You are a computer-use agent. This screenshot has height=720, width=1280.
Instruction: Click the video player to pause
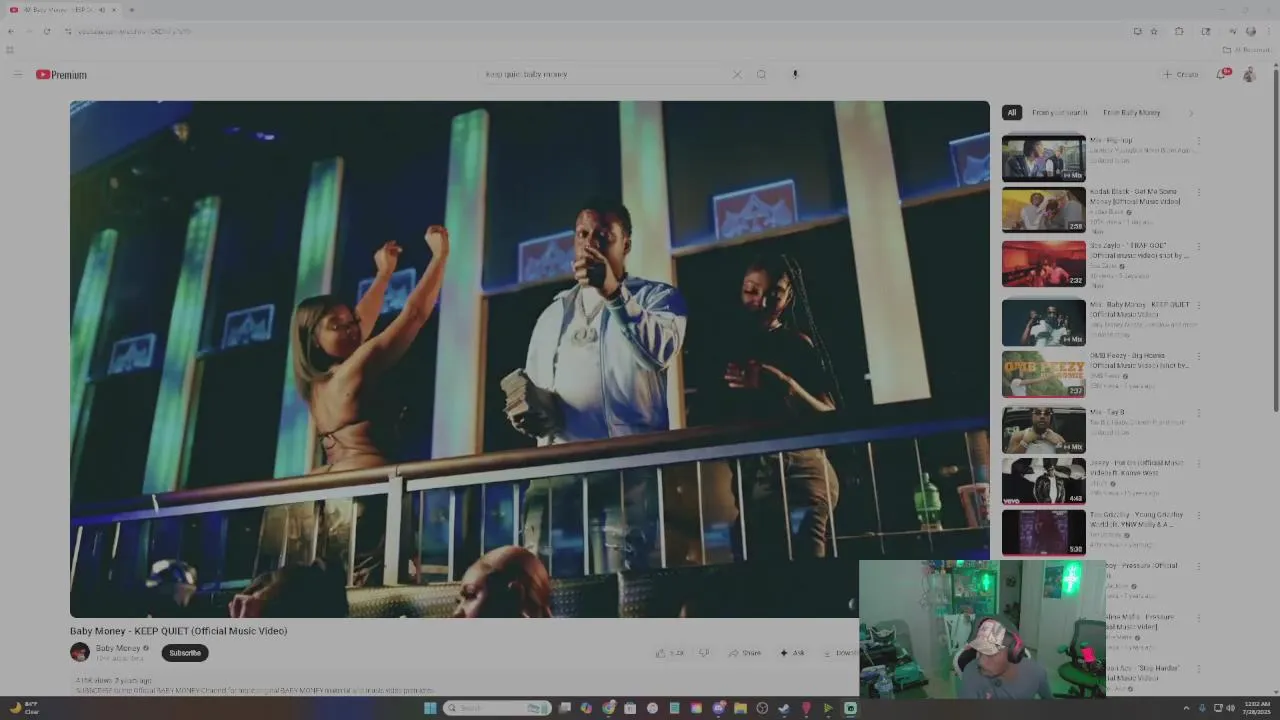click(529, 359)
